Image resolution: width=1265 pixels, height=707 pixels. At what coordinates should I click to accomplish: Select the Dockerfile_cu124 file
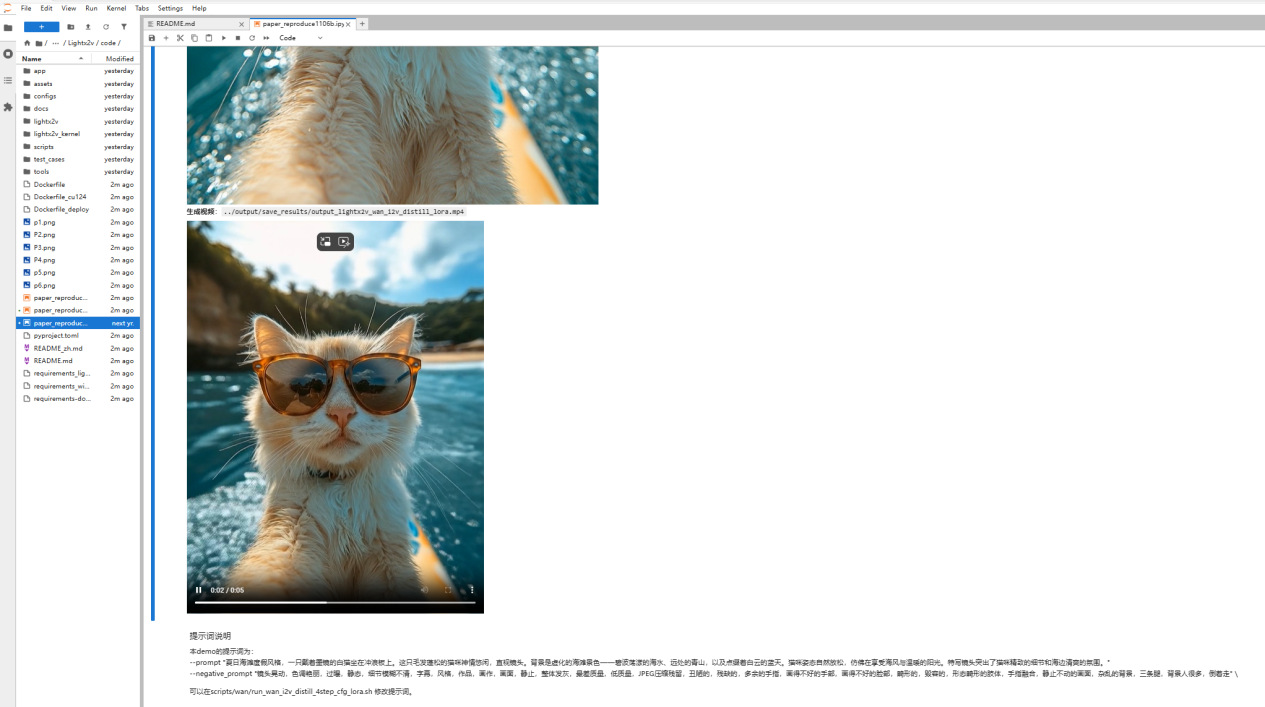point(78,197)
